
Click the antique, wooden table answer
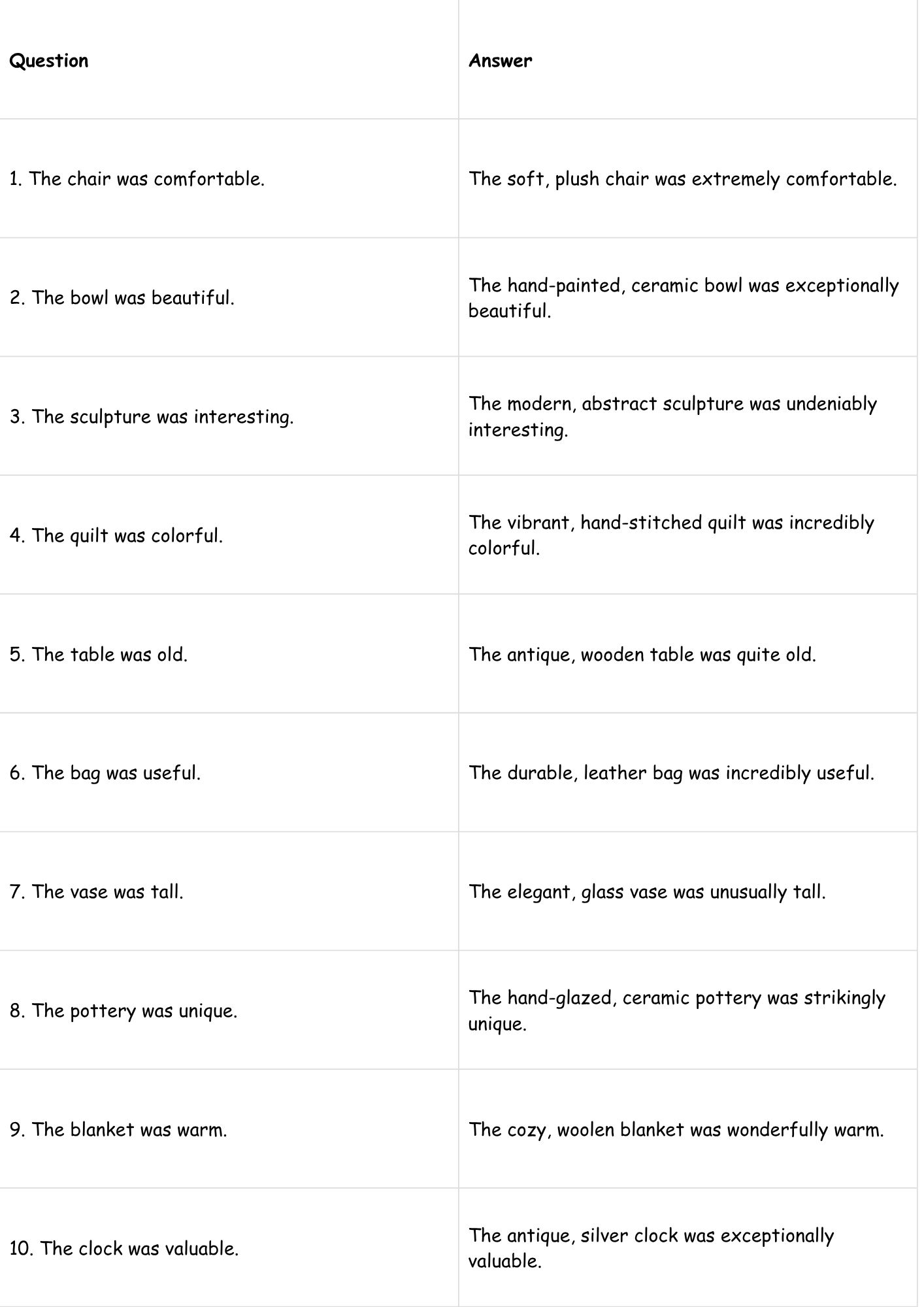coord(642,655)
